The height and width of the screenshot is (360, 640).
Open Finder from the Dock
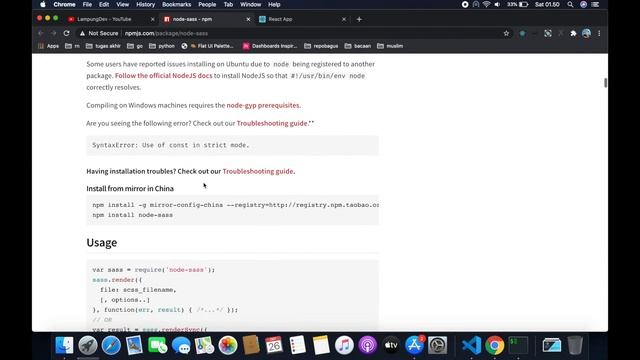pyautogui.click(x=64, y=345)
